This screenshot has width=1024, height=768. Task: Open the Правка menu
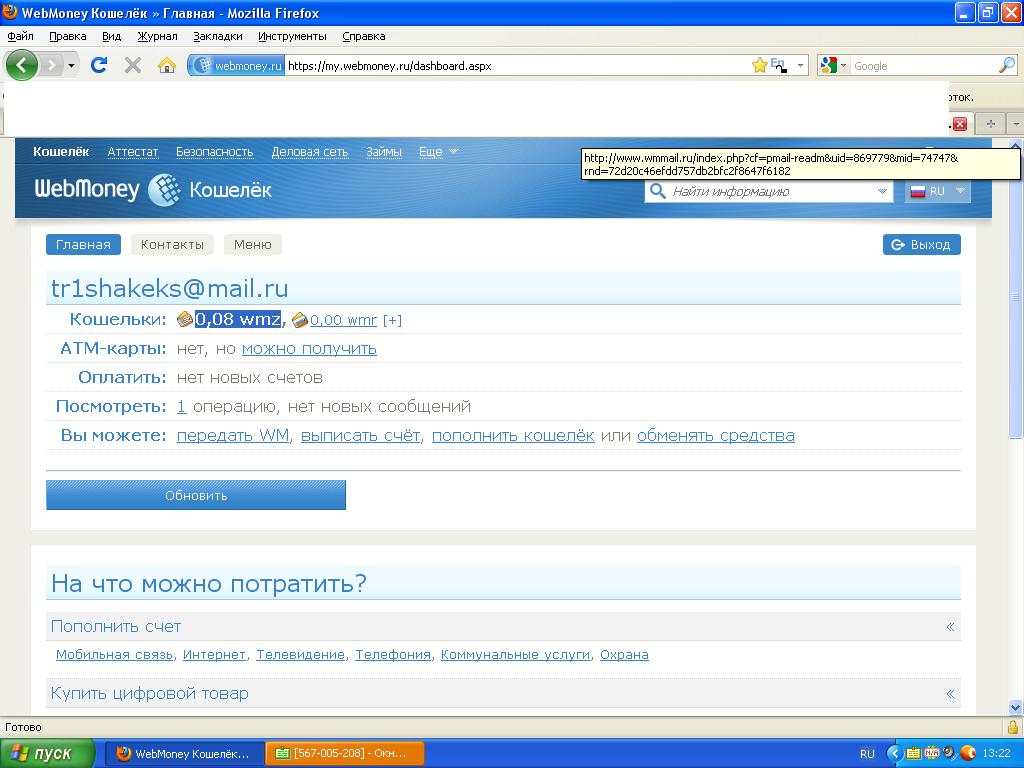68,37
